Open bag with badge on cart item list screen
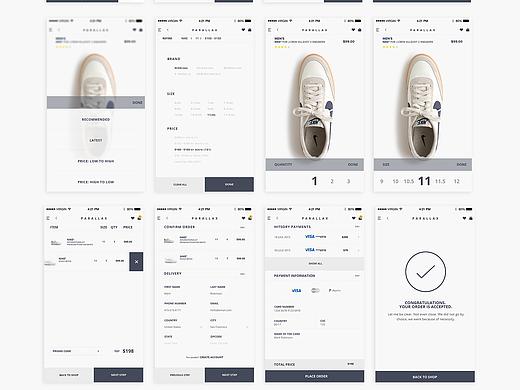Screen dimensions: 520x390 coord(139,218)
